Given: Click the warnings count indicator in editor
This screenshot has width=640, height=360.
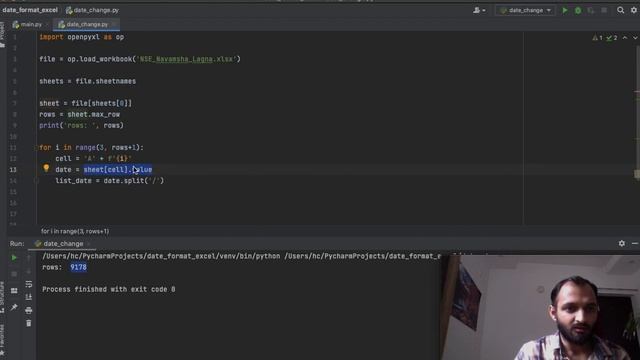Looking at the screenshot, I should pos(598,38).
